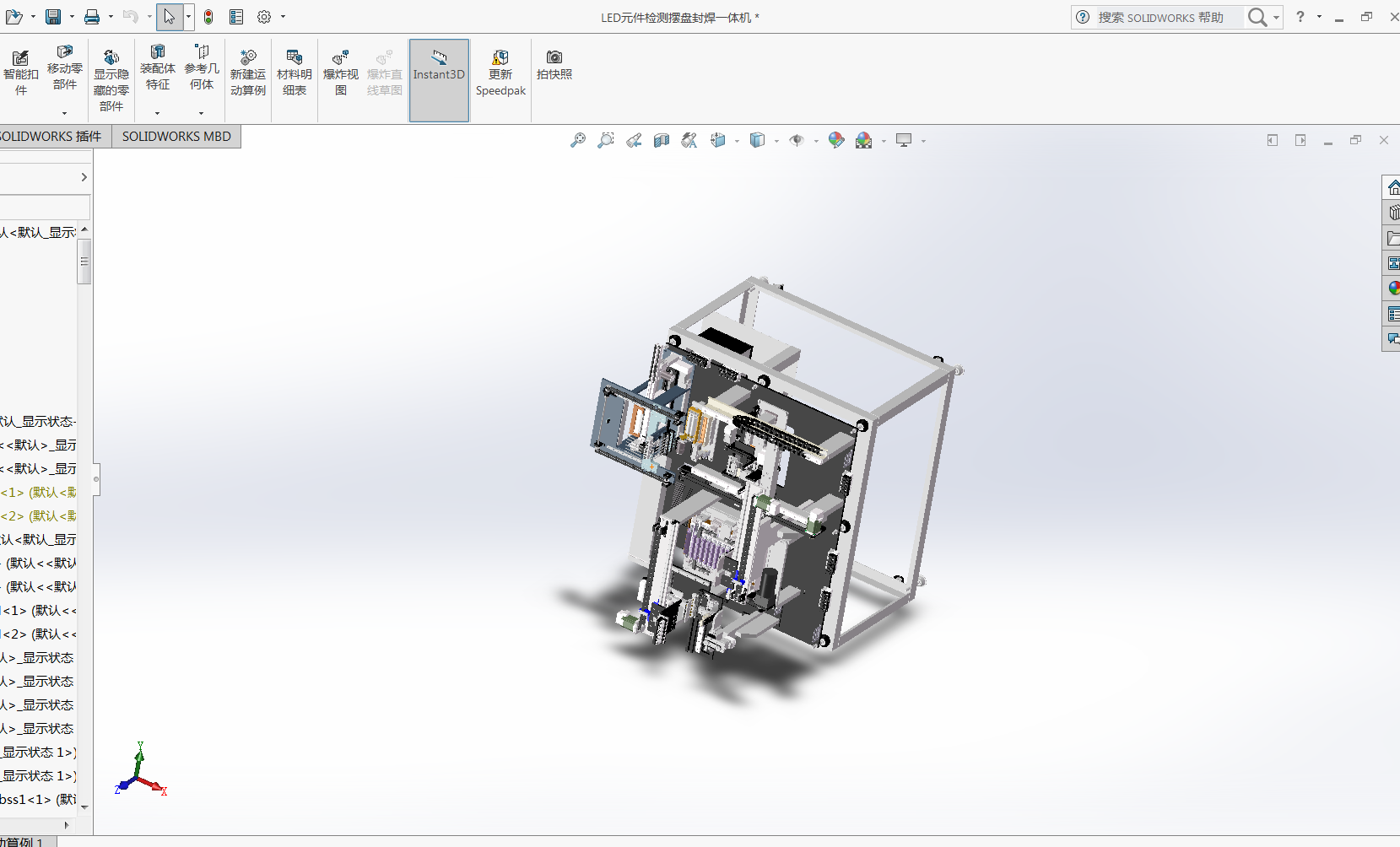Click 更新 Speedpak tool

pyautogui.click(x=500, y=73)
